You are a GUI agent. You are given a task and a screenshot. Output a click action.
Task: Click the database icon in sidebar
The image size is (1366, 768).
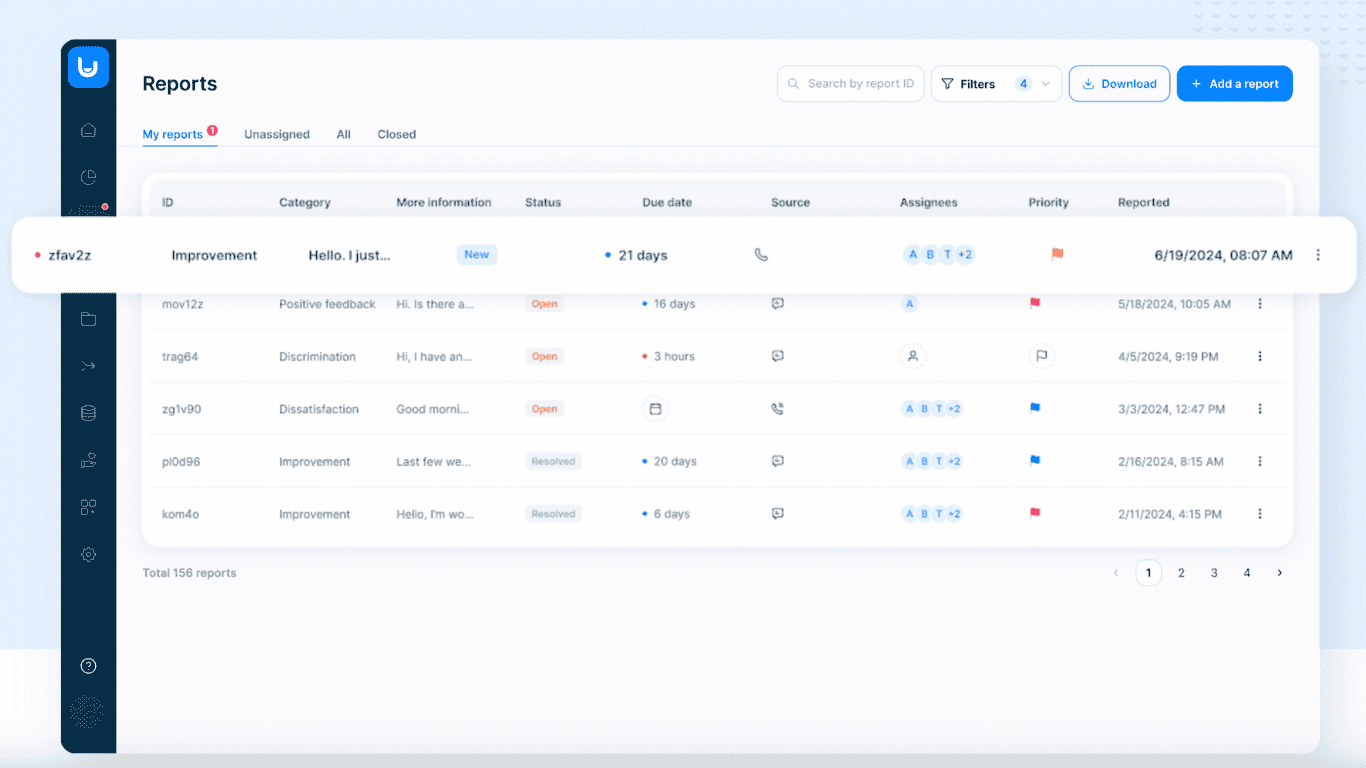click(x=88, y=413)
